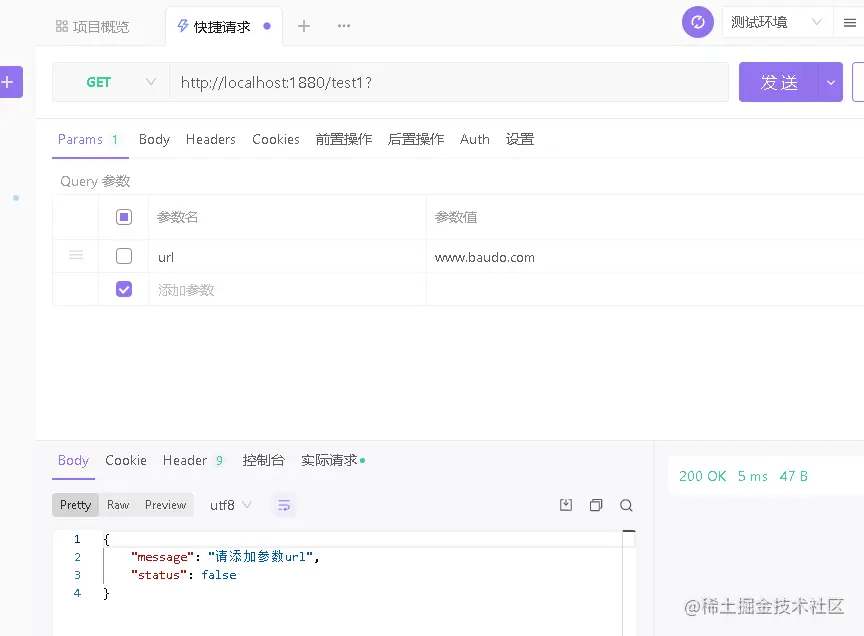Open response Cookie tab
Screen dimensions: 864x636
pos(126,460)
